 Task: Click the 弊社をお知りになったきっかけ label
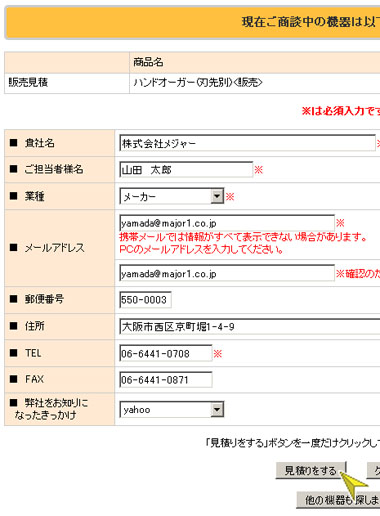(x=51, y=409)
